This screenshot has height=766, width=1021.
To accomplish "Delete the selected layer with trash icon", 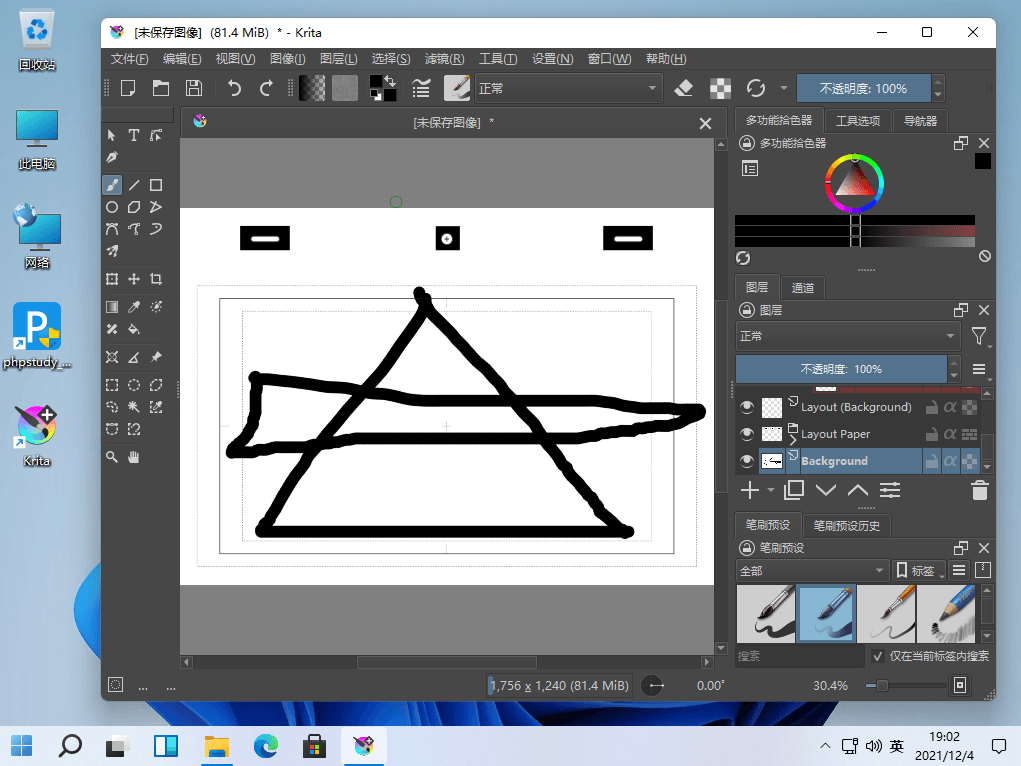I will point(979,490).
